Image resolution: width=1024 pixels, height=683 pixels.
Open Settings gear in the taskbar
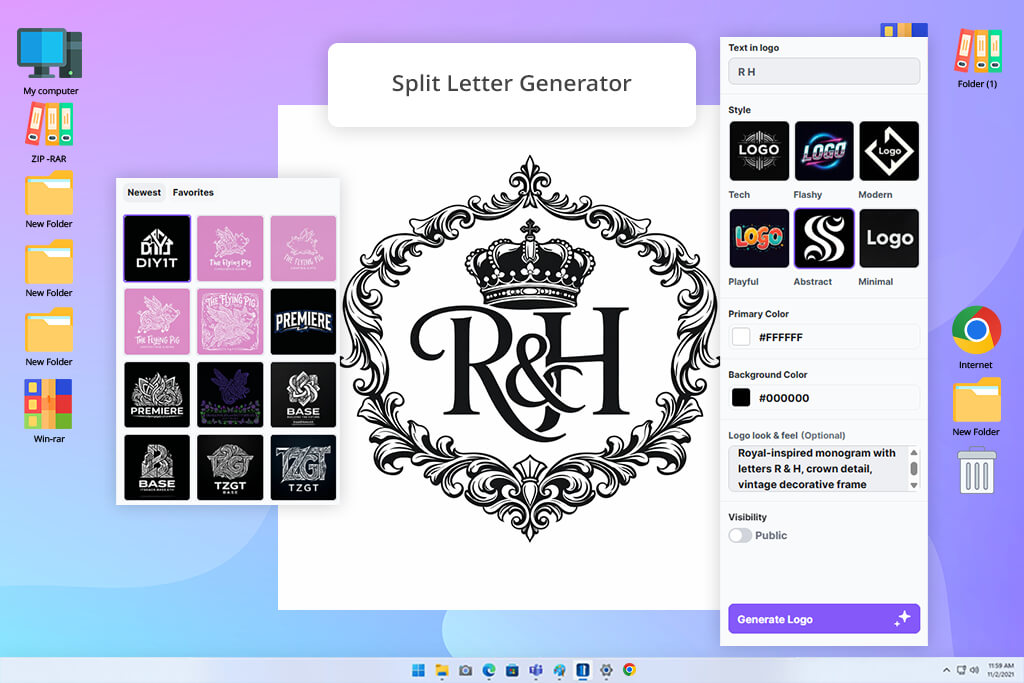click(x=606, y=670)
